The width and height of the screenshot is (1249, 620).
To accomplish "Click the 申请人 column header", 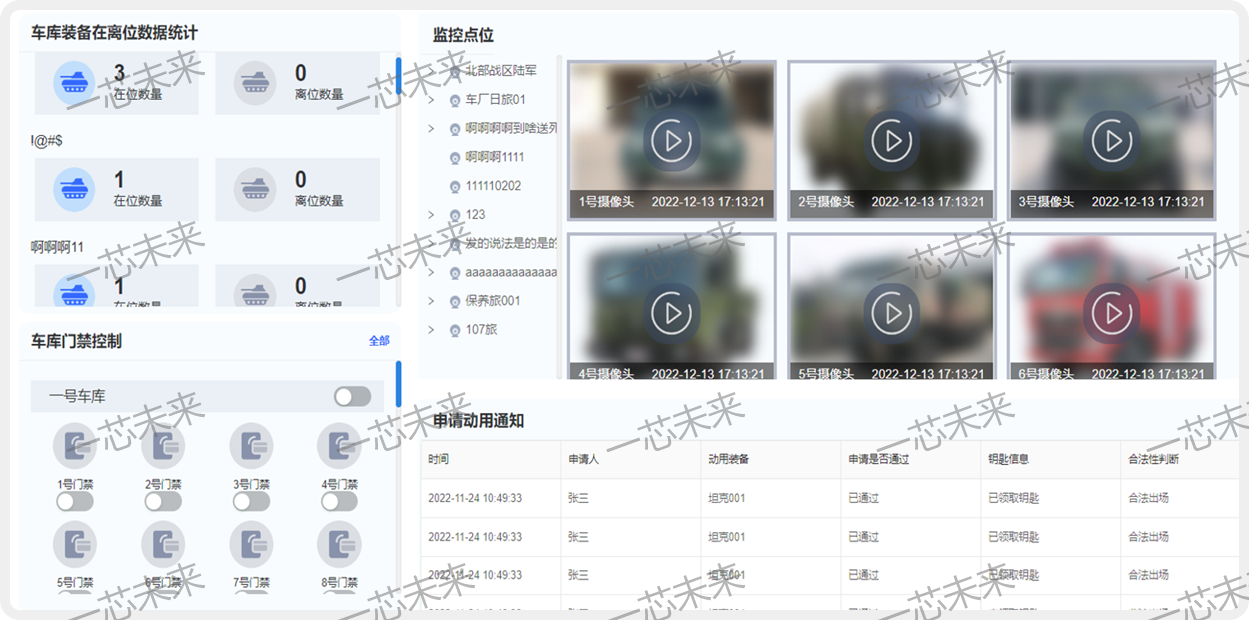I will point(583,459).
